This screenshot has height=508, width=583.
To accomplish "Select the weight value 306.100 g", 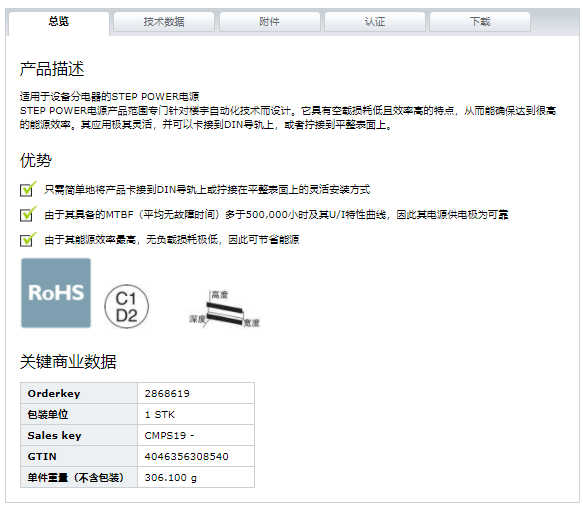I will [x=171, y=478].
